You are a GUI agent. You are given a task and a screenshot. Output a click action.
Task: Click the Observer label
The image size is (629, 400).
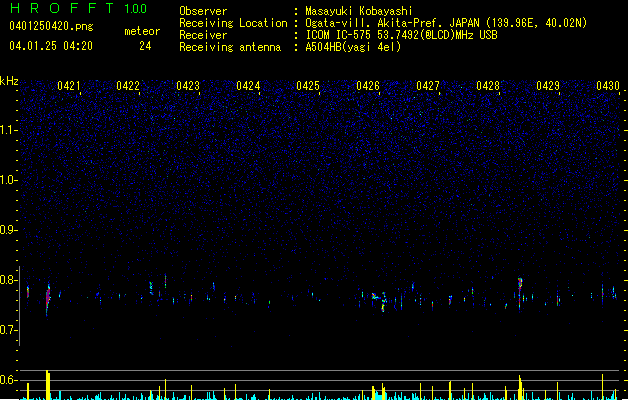tap(203, 11)
